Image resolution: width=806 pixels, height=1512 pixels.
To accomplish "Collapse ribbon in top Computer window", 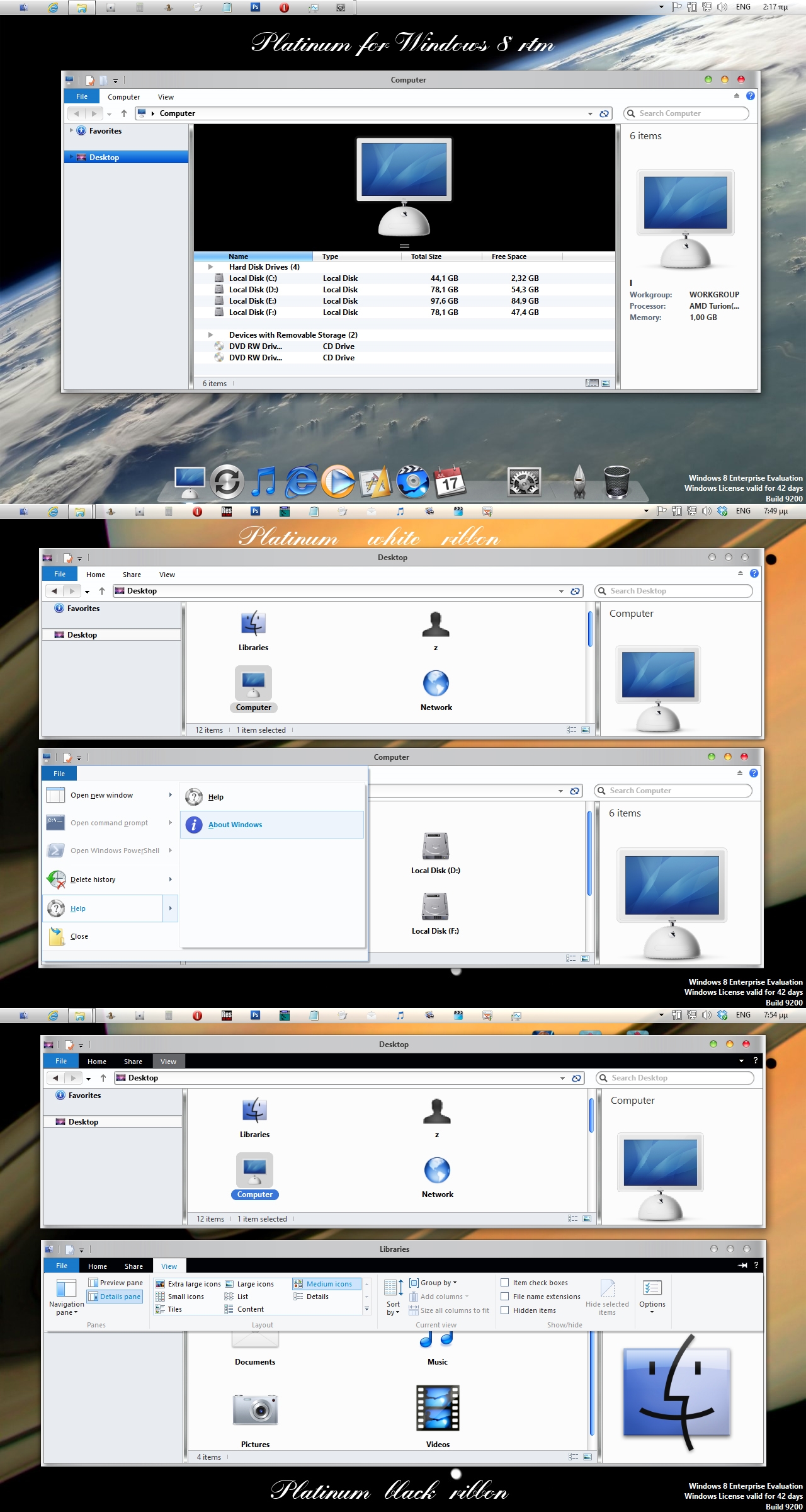I will (x=736, y=96).
